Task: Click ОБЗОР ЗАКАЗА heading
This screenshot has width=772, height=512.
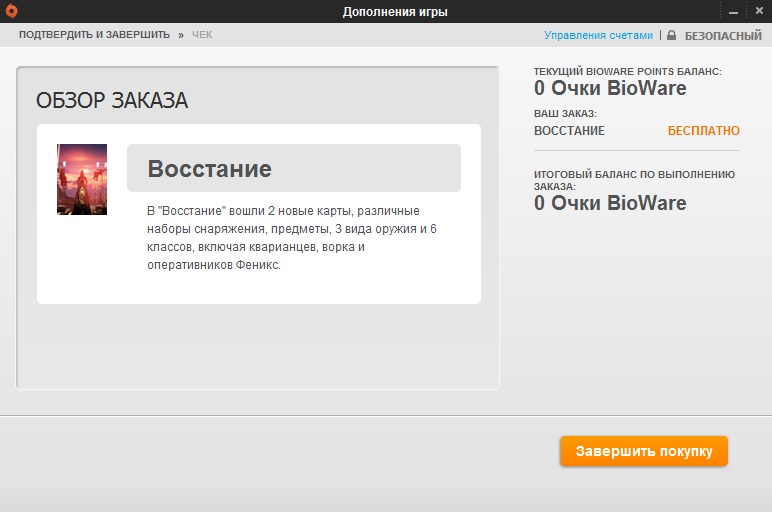Action: (112, 100)
